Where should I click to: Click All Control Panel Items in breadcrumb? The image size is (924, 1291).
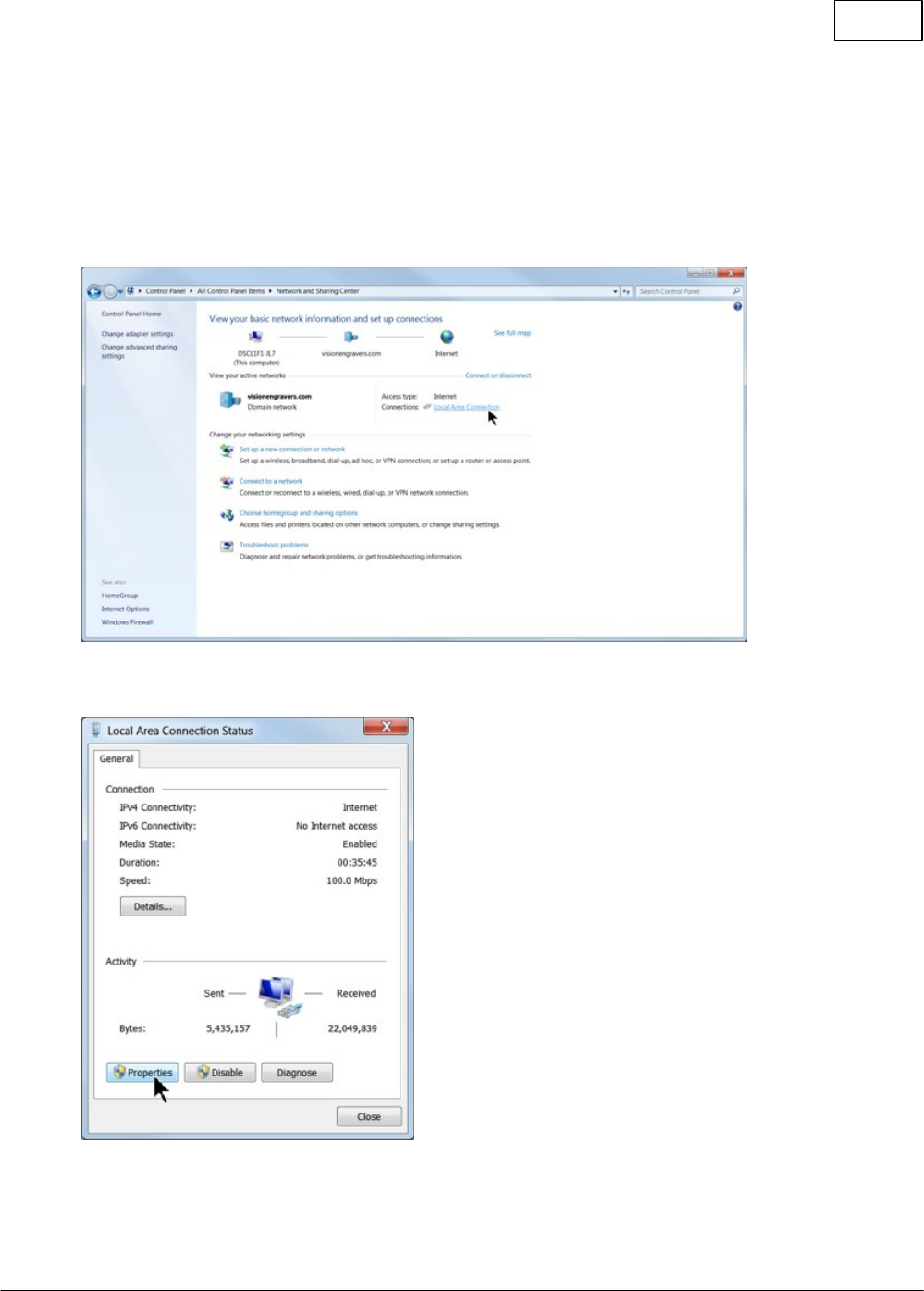[231, 291]
